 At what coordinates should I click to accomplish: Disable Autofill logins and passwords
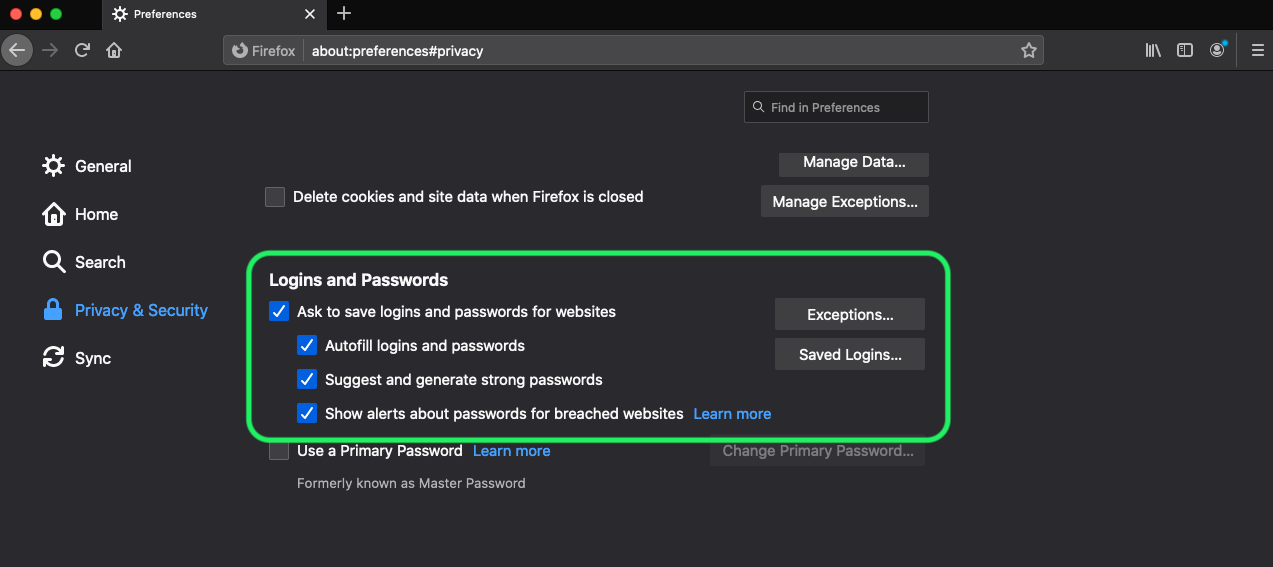307,346
